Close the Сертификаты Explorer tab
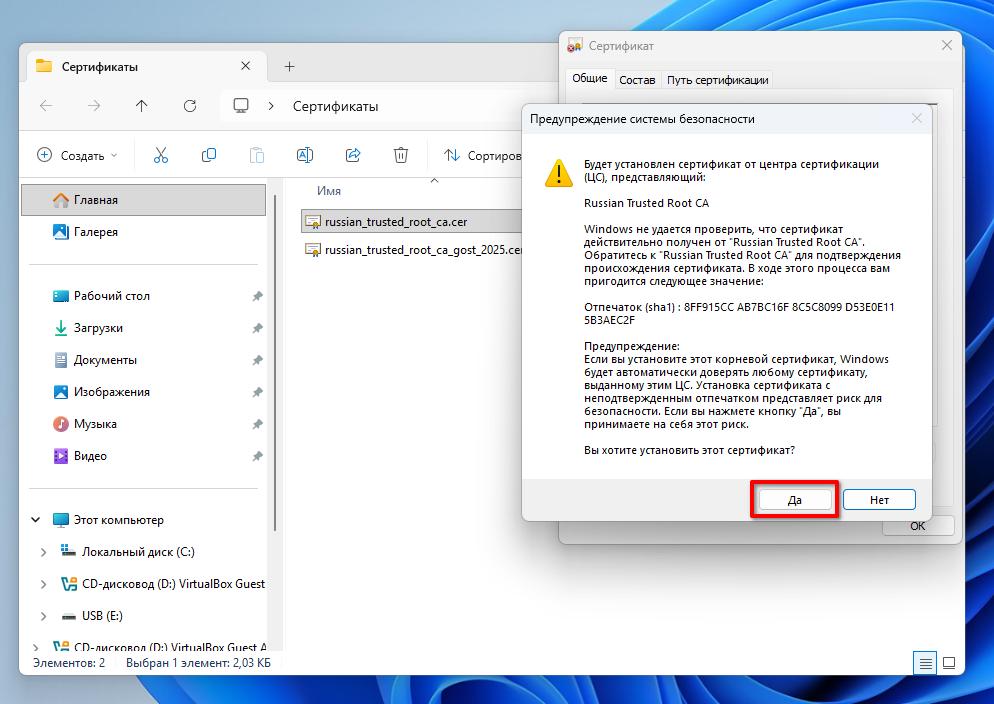Screen dimensions: 994x704 (x=245, y=66)
